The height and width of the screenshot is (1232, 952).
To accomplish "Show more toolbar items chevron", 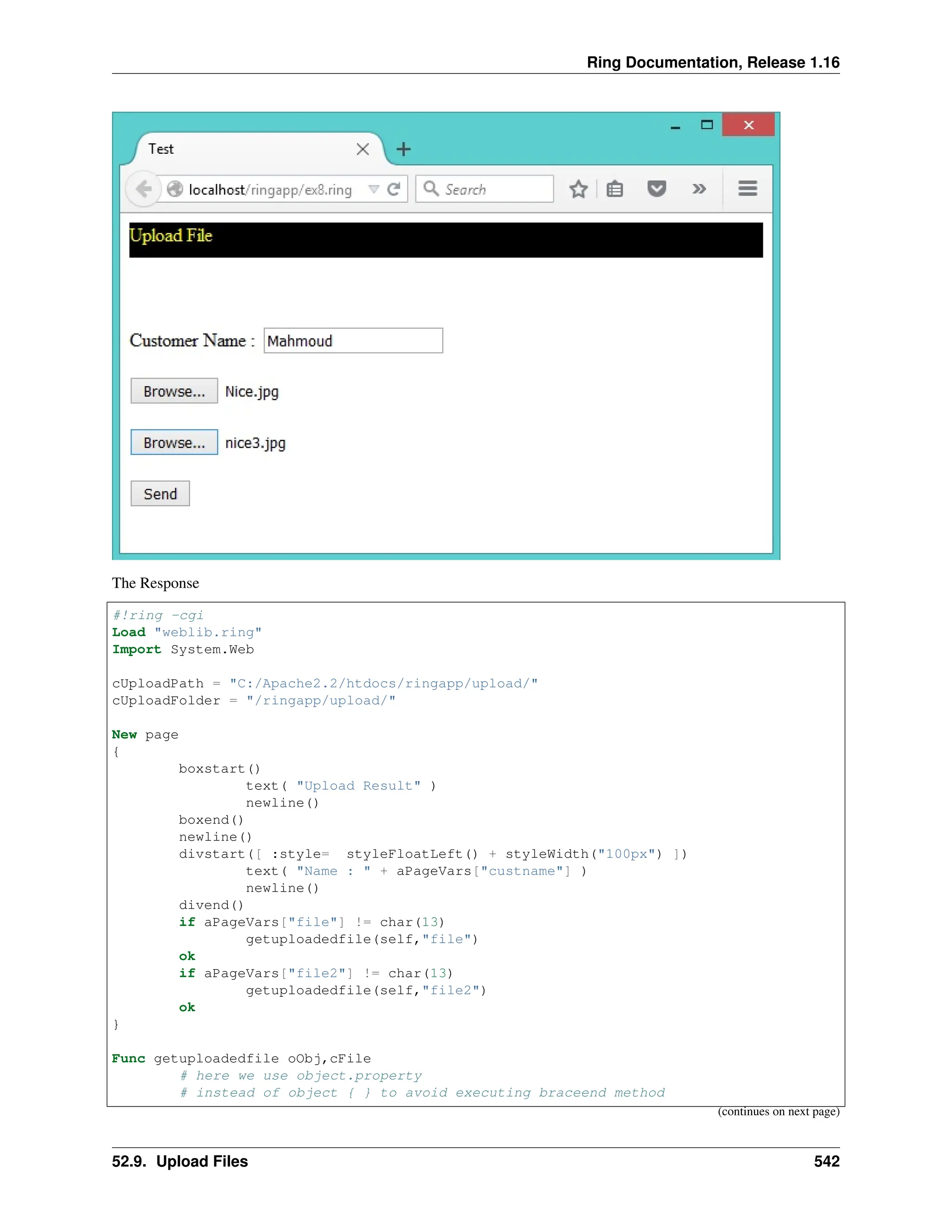I will click(x=699, y=189).
